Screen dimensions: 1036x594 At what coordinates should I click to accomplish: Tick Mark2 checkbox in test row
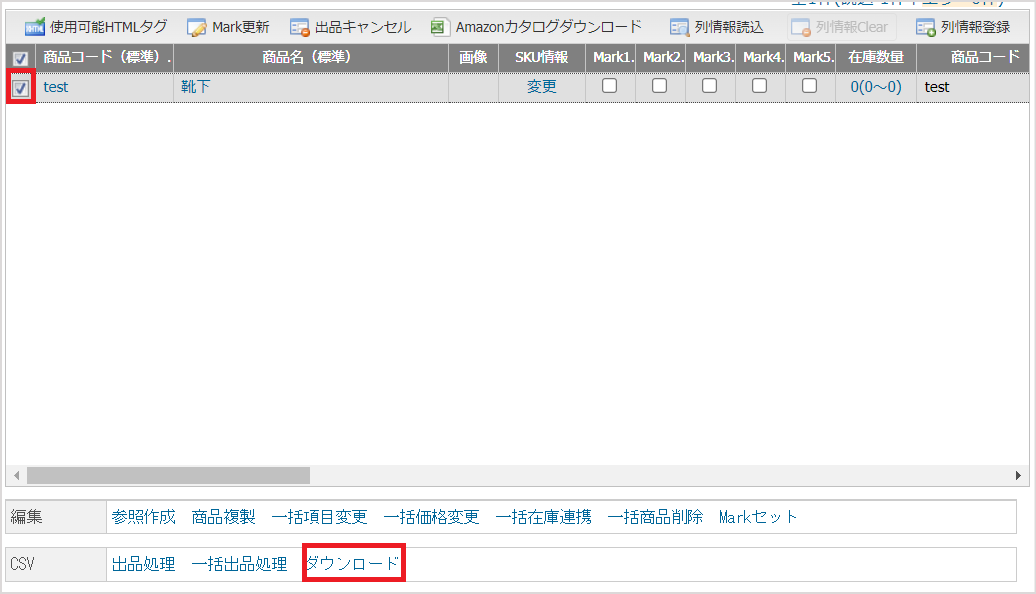point(659,86)
